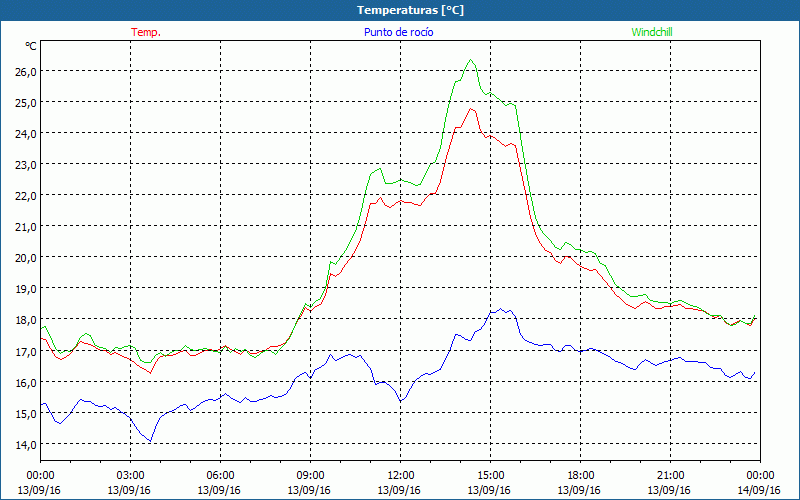800x500 pixels.
Task: Click the "18:00" x-axis time label
Action: (x=581, y=476)
